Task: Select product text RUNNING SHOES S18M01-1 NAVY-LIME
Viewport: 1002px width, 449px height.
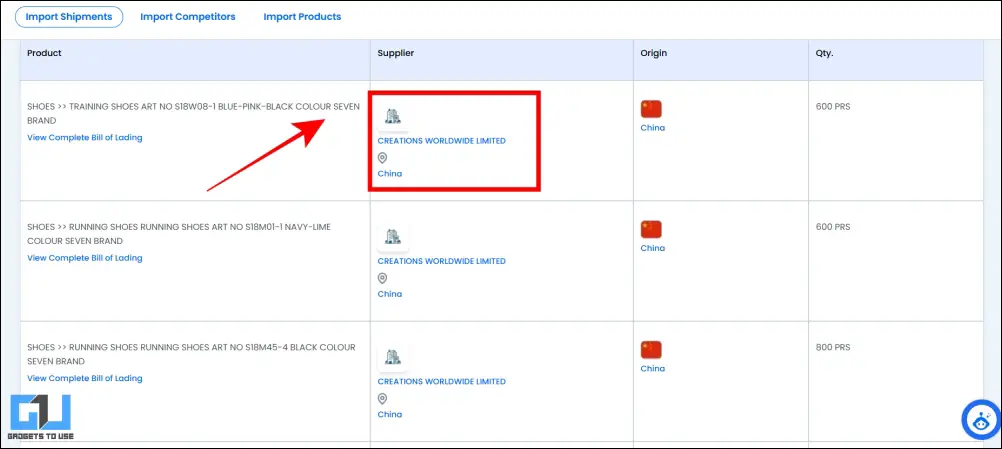Action: pos(179,234)
